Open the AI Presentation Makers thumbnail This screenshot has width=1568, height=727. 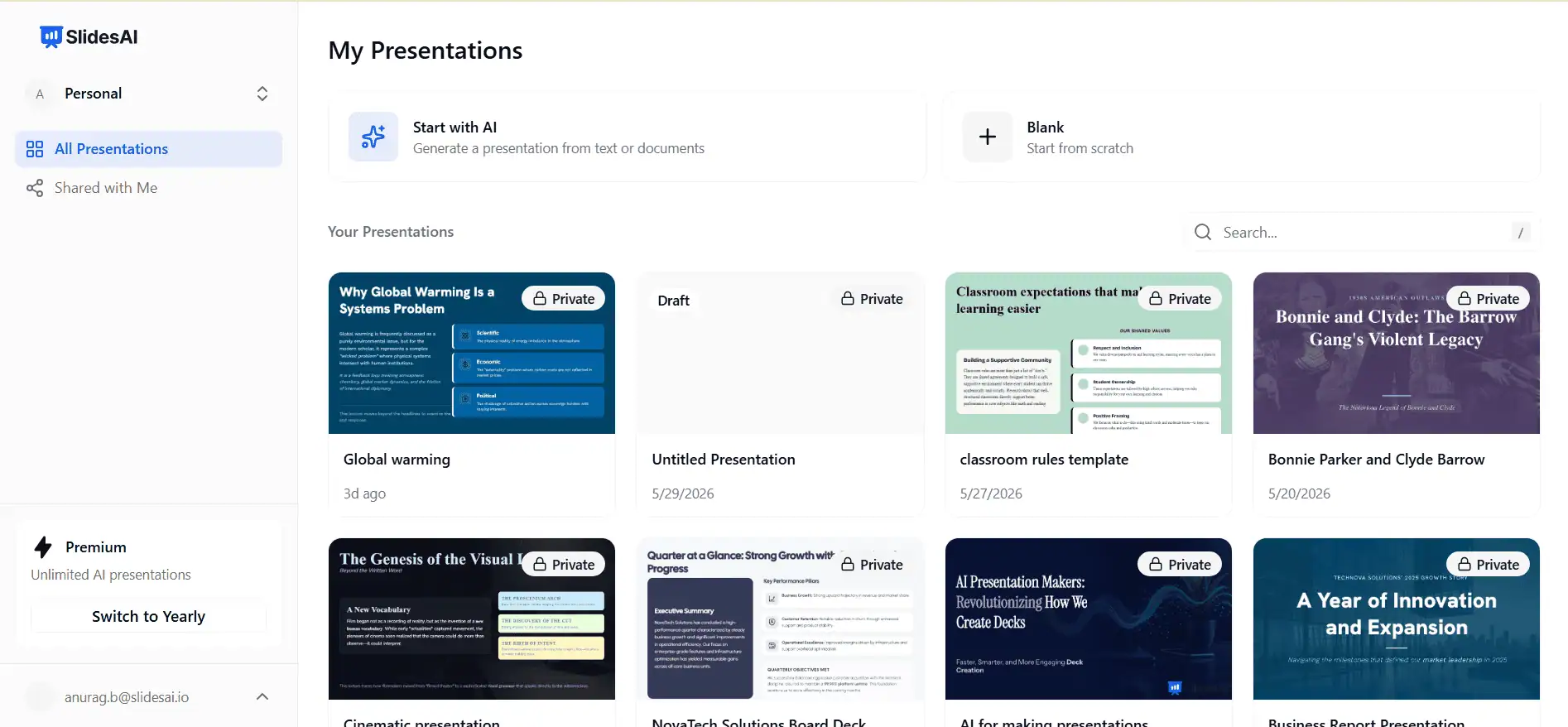tap(1089, 619)
